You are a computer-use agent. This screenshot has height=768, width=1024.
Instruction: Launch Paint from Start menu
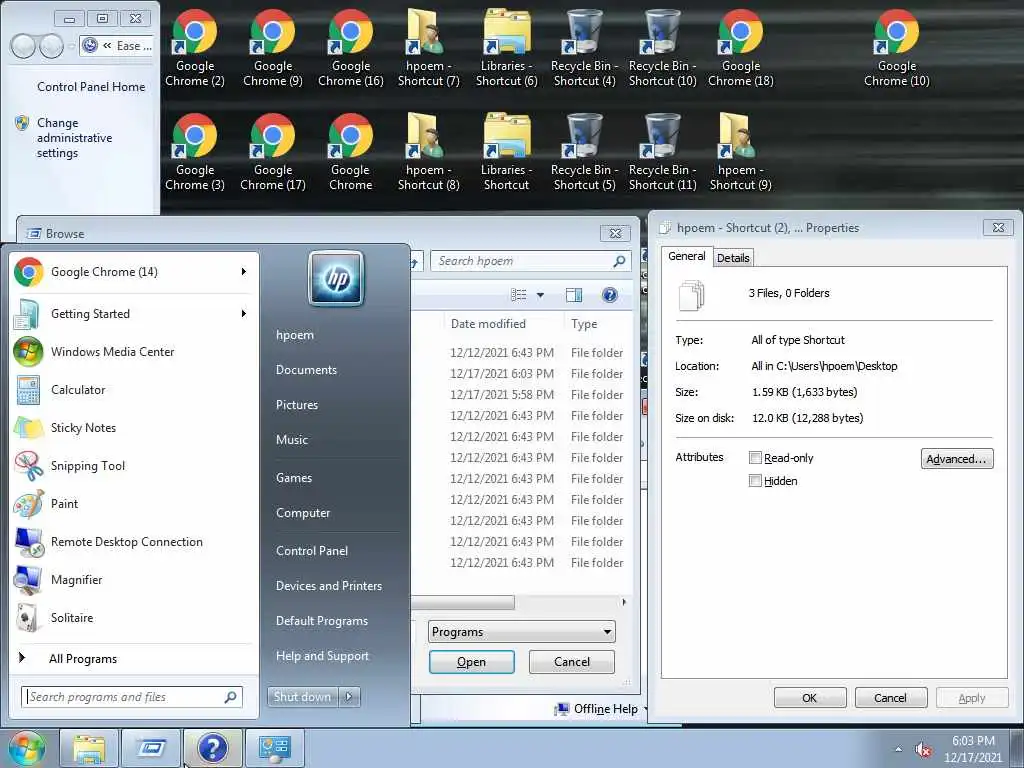coord(134,504)
